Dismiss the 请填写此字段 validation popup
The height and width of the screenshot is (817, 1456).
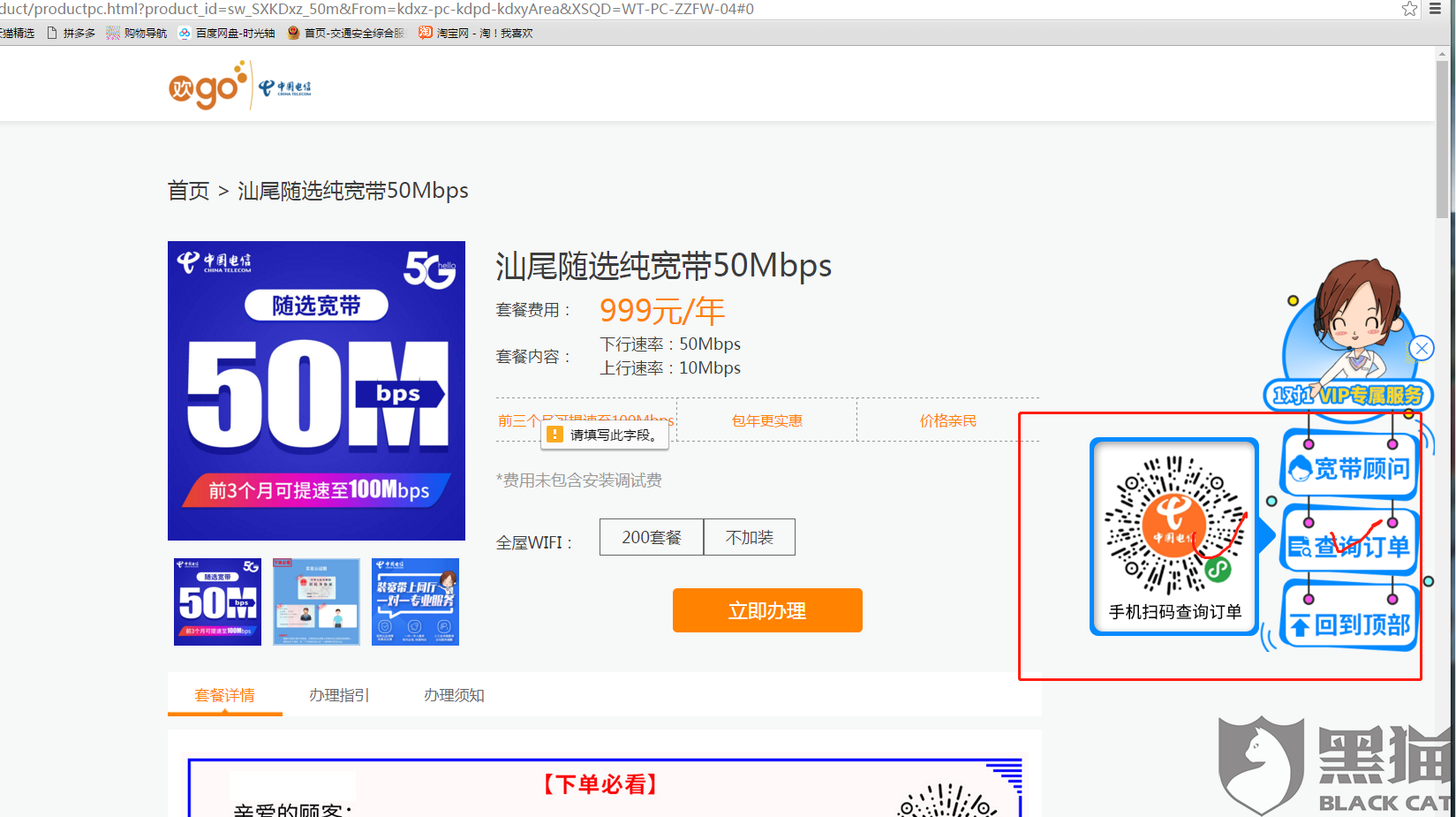[605, 435]
